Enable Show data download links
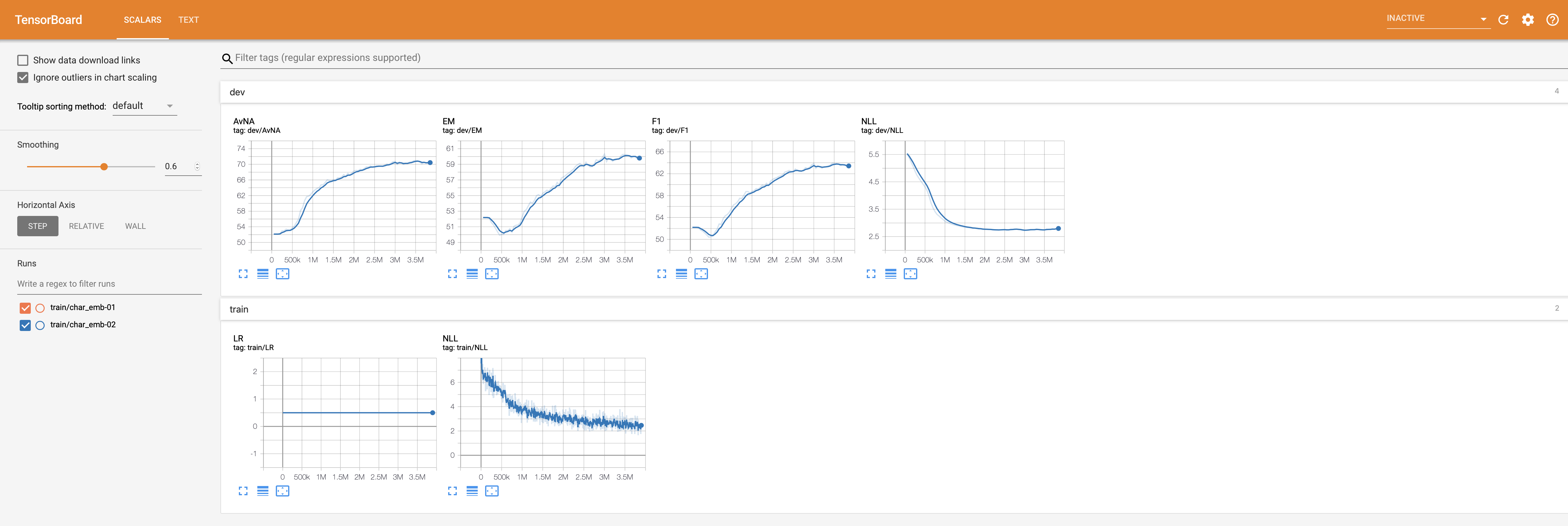The image size is (1568, 526). [x=23, y=60]
